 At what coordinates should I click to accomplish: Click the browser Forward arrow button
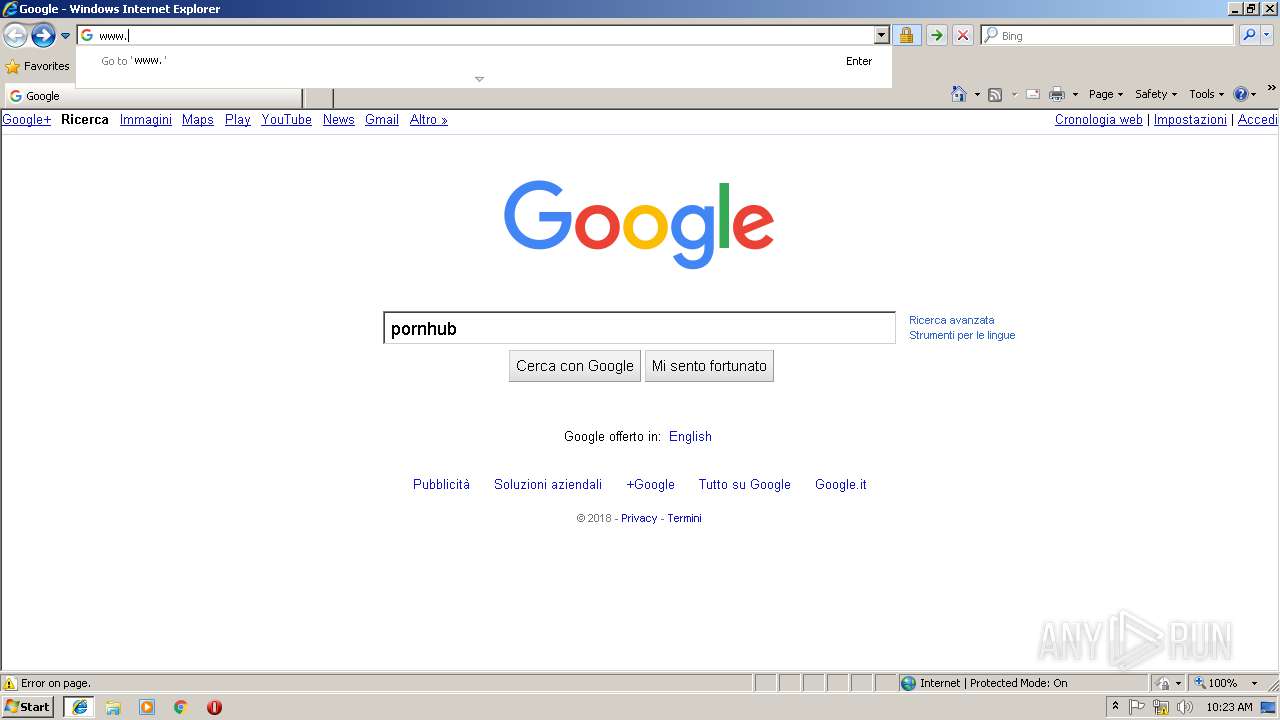point(43,36)
